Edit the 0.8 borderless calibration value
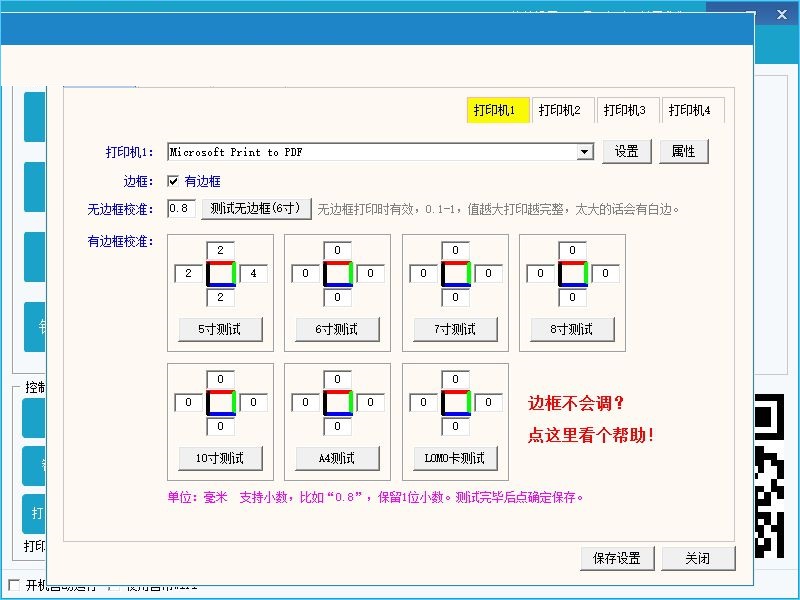800x600 pixels. point(182,210)
